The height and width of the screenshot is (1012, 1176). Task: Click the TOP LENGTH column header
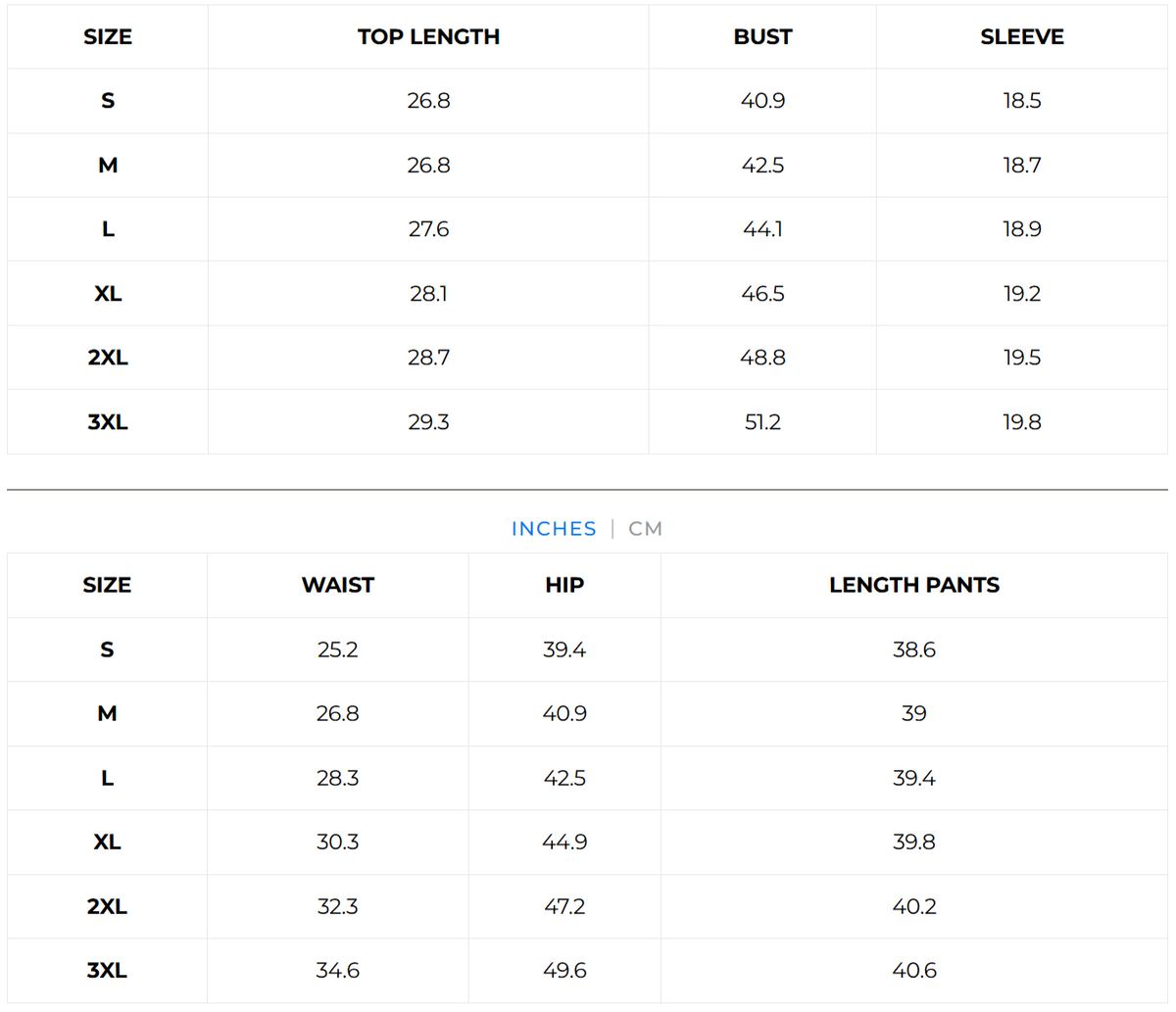point(428,37)
